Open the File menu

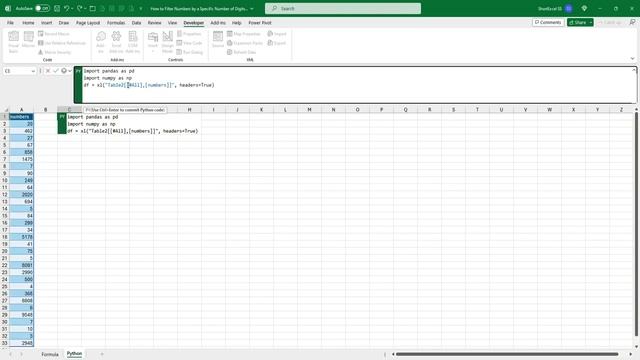pyautogui.click(x=10, y=23)
